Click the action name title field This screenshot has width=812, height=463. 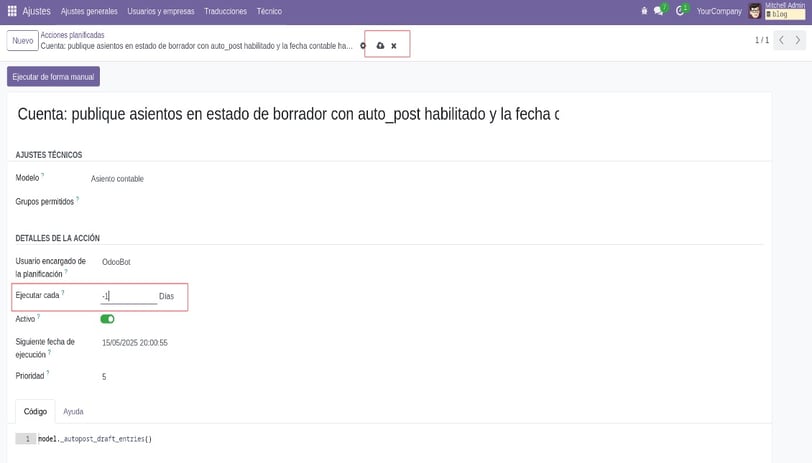[x=288, y=114]
